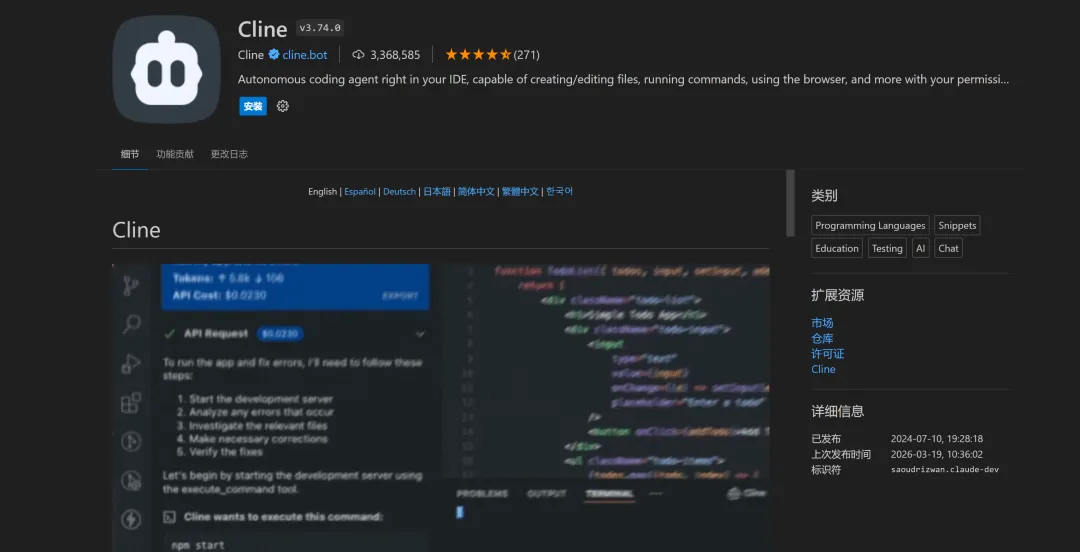Open the 日本語 readme link
Screen dimensions: 1080x552
(x=437, y=192)
